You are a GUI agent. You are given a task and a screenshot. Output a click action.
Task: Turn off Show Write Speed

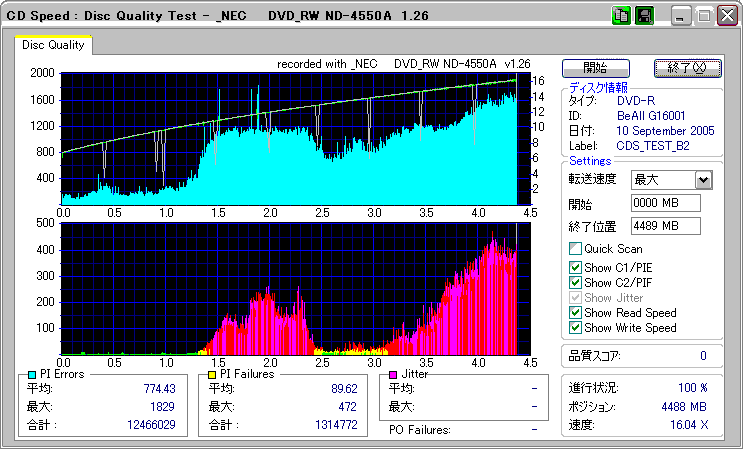(x=575, y=328)
